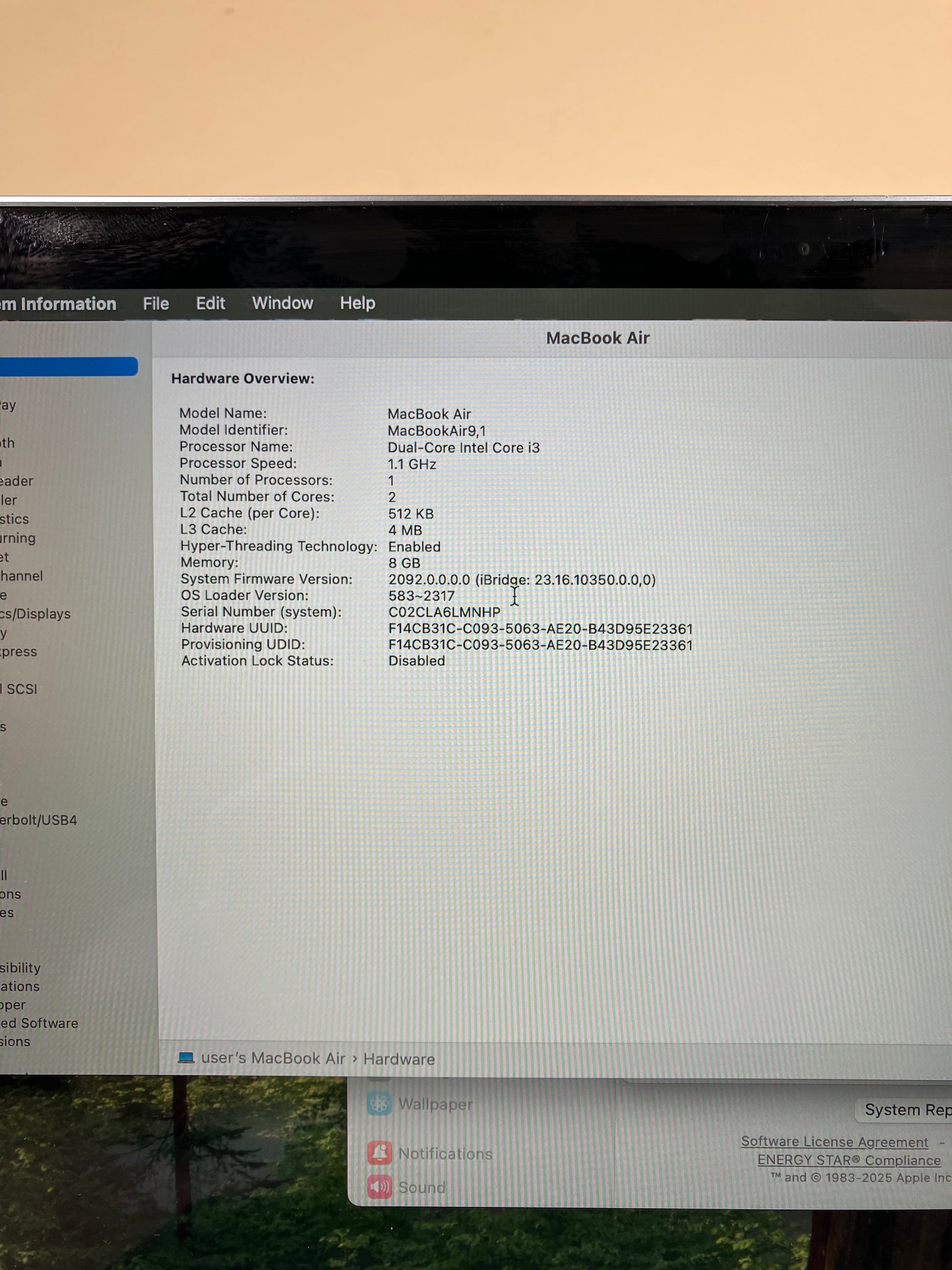Click the laptop icon in path bar
The width and height of the screenshot is (952, 1270).
point(186,1058)
